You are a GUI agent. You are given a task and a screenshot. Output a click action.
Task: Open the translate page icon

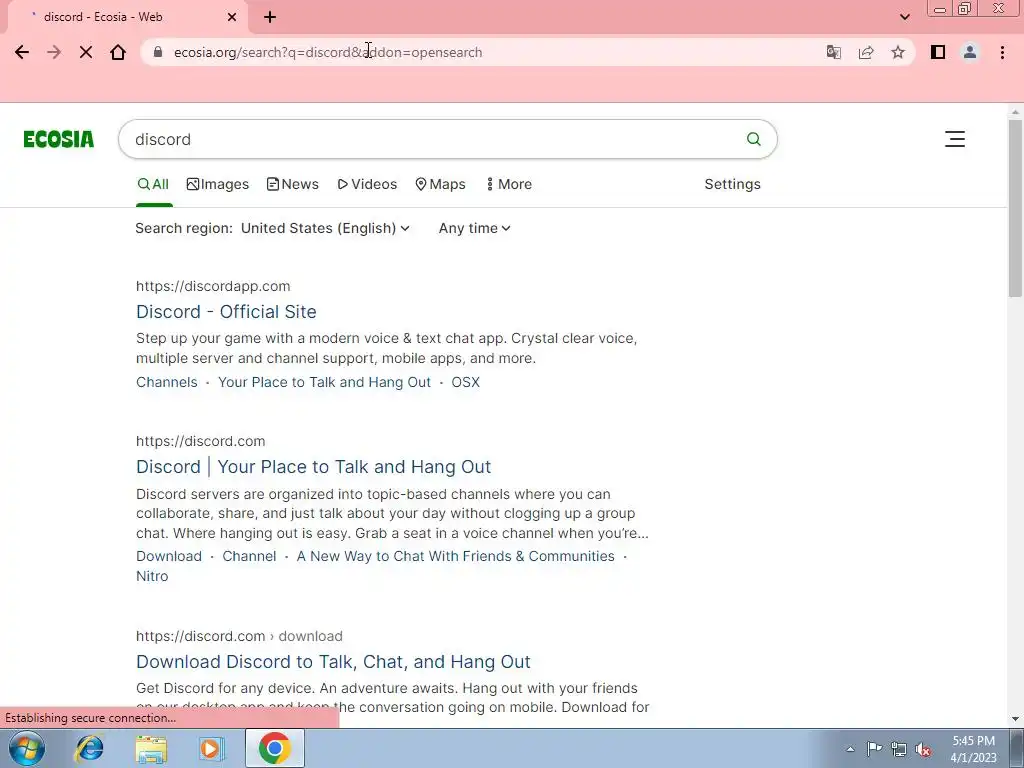(x=833, y=52)
